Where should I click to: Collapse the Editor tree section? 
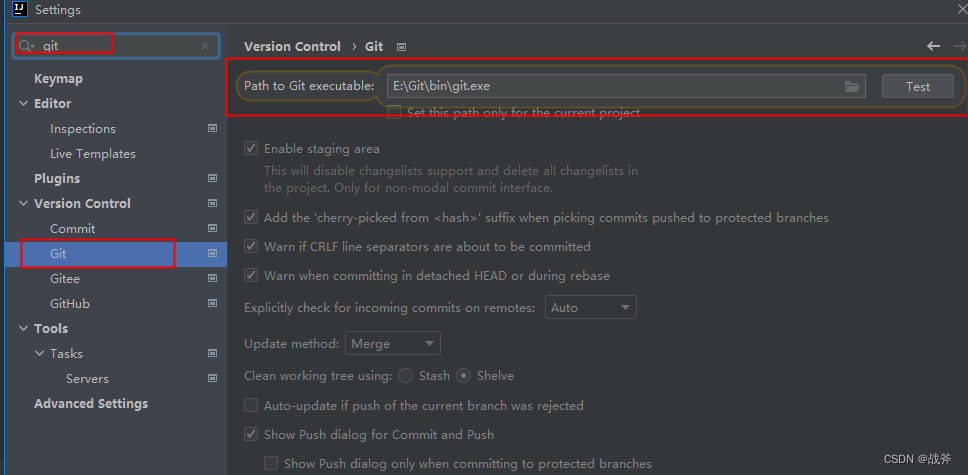click(x=24, y=104)
